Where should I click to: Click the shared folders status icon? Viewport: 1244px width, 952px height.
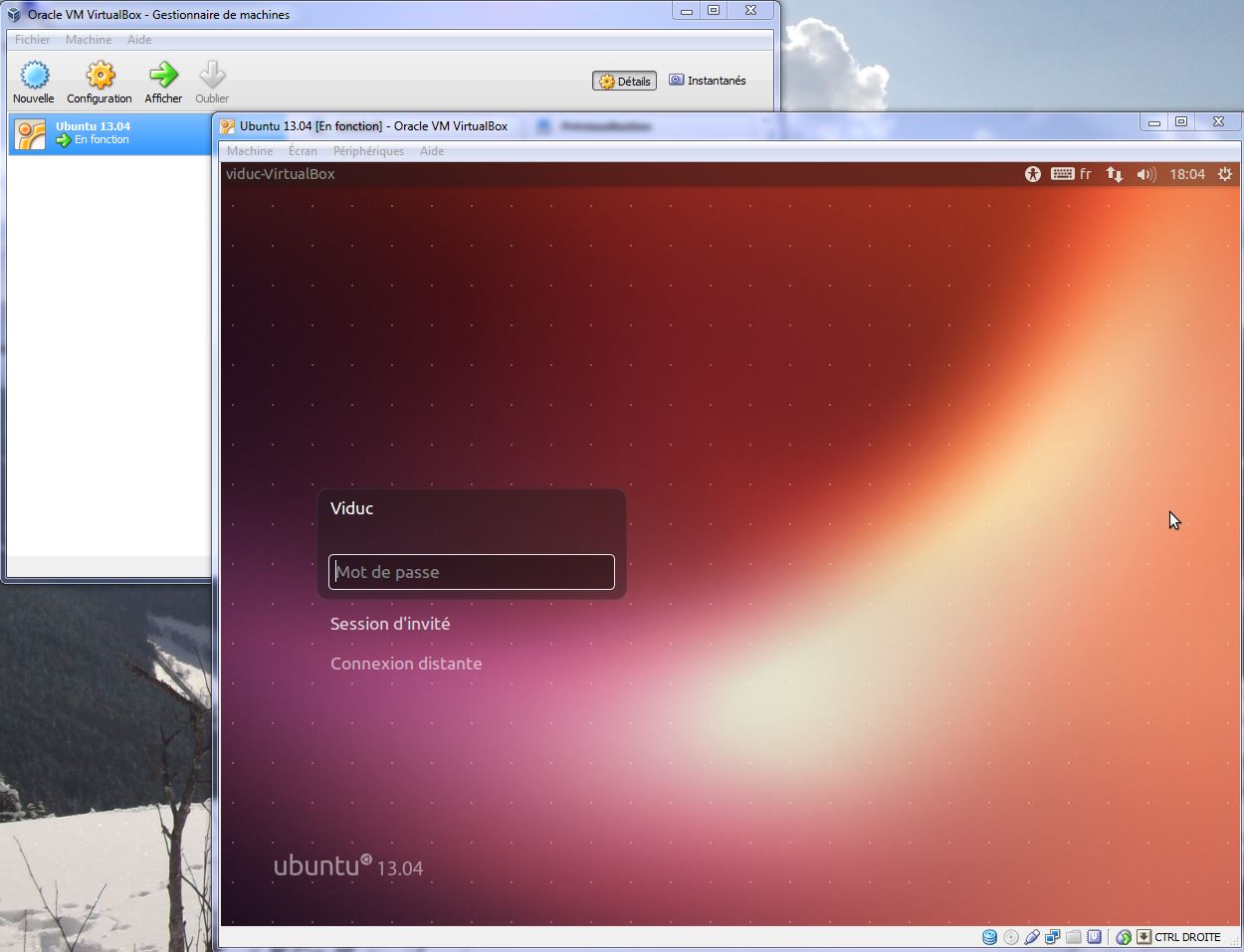tap(1073, 937)
